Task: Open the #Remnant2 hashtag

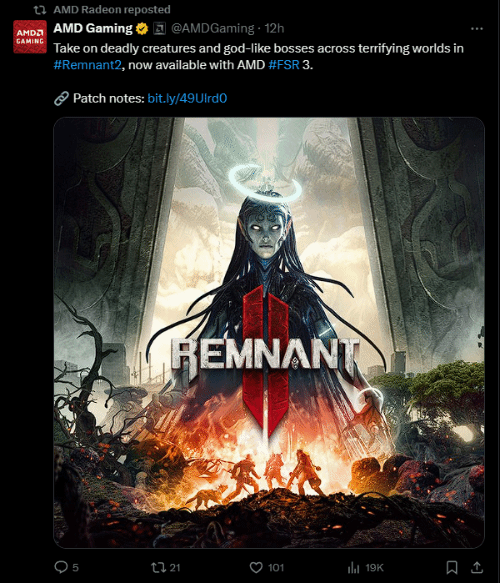Action: [x=88, y=65]
